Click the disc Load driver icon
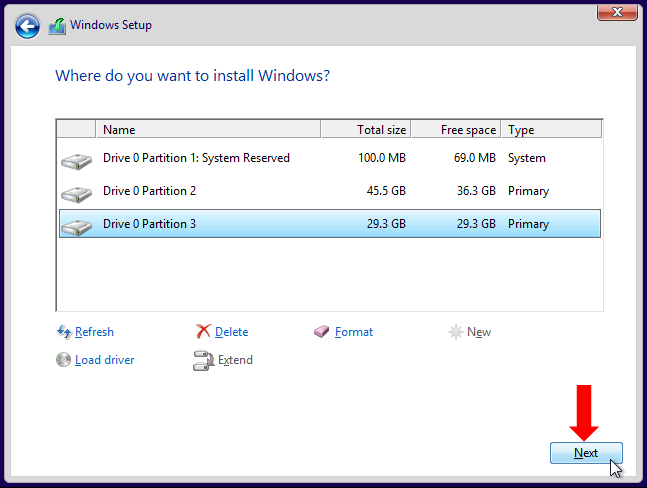This screenshot has height=488, width=647. coord(63,360)
